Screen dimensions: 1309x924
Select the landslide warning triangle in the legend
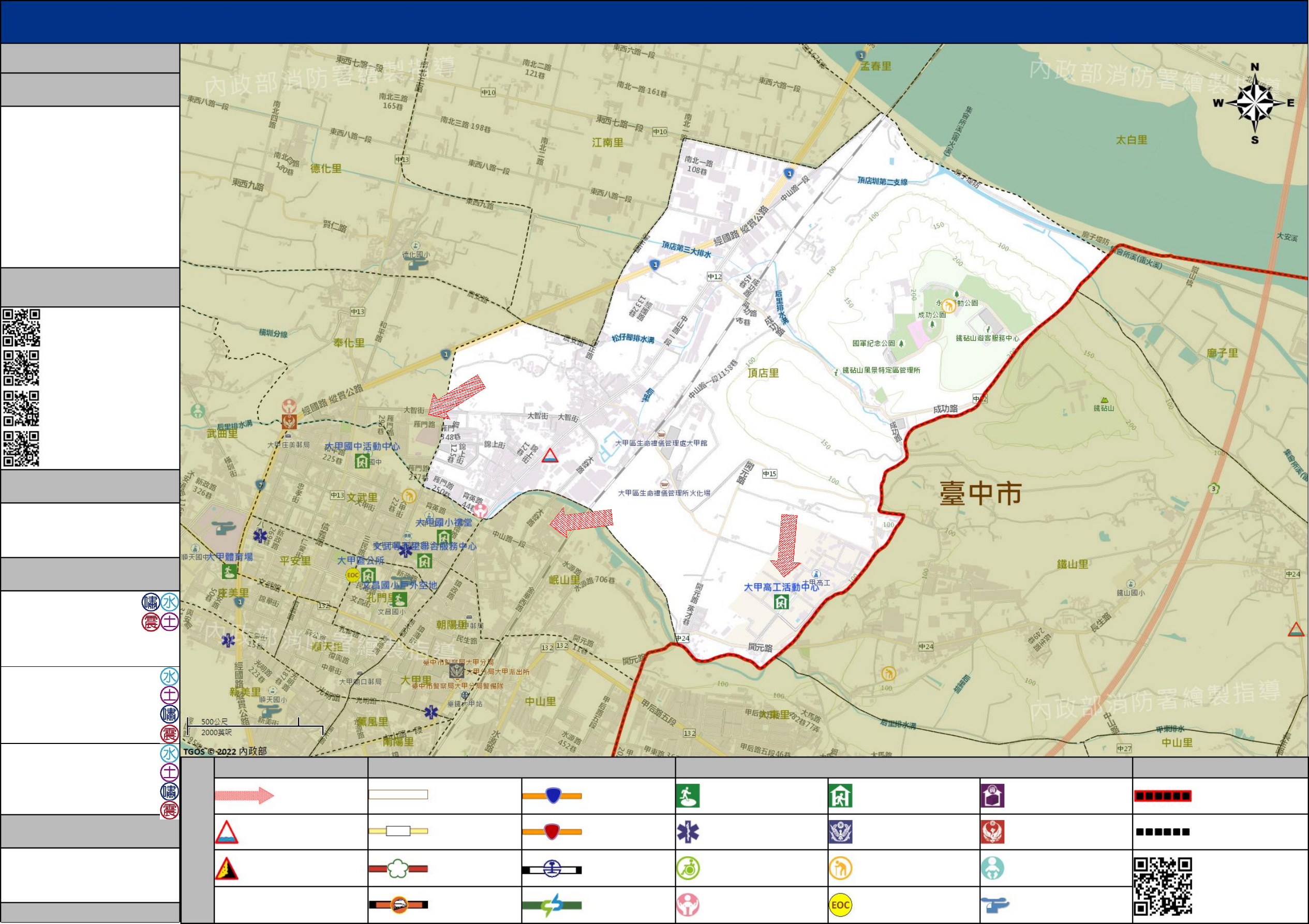point(226,869)
